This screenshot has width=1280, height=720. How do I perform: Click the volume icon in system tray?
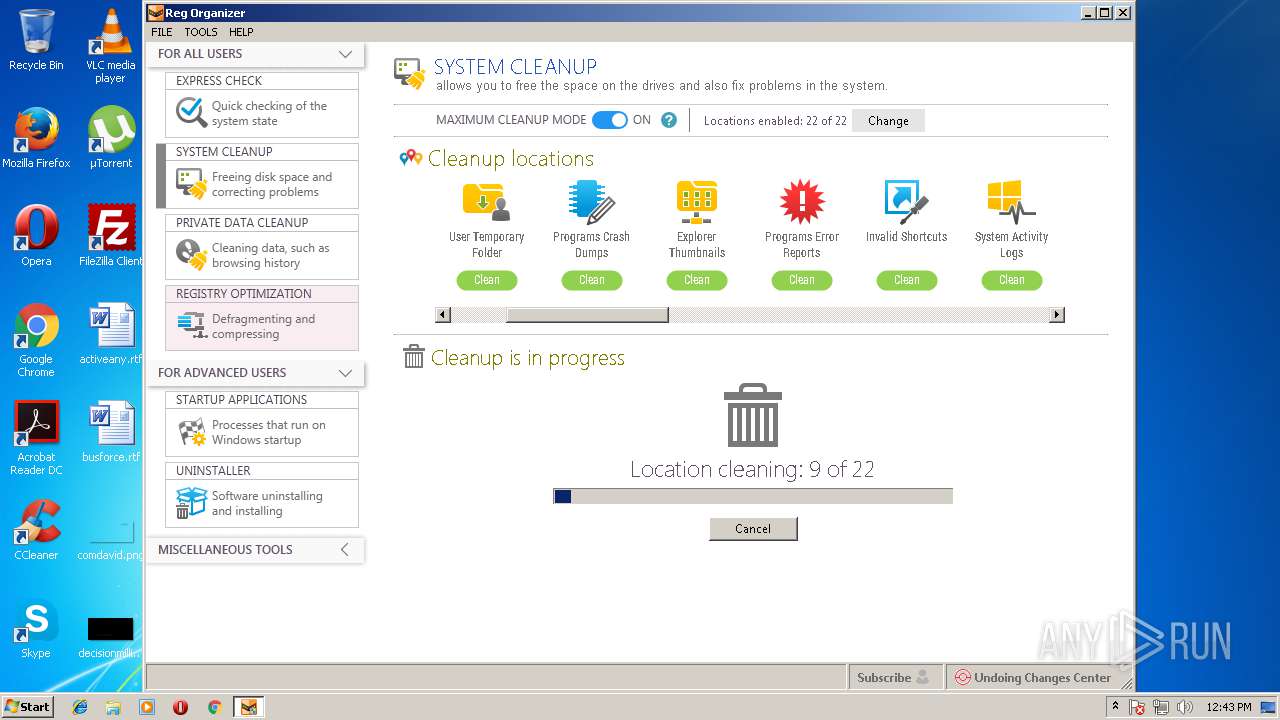tap(1185, 707)
